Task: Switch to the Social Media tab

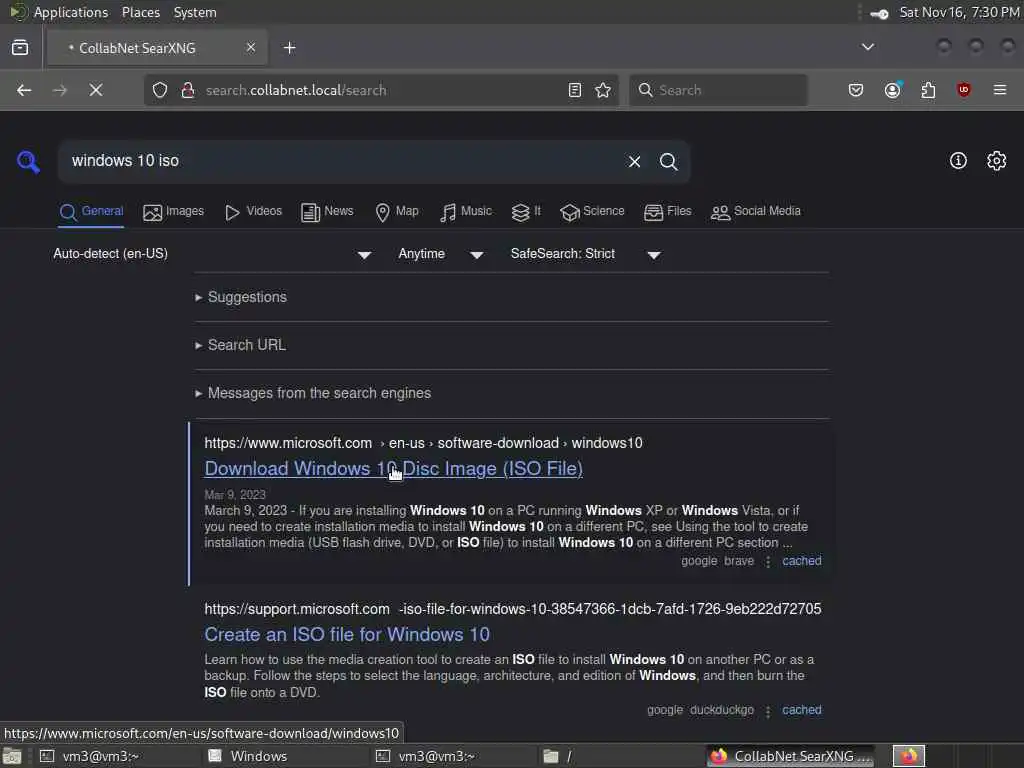Action: [x=756, y=212]
